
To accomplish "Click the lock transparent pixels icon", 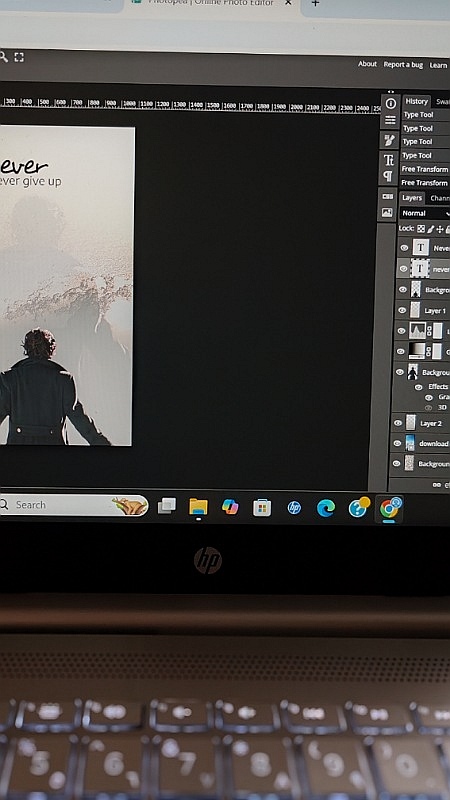I will point(421,229).
